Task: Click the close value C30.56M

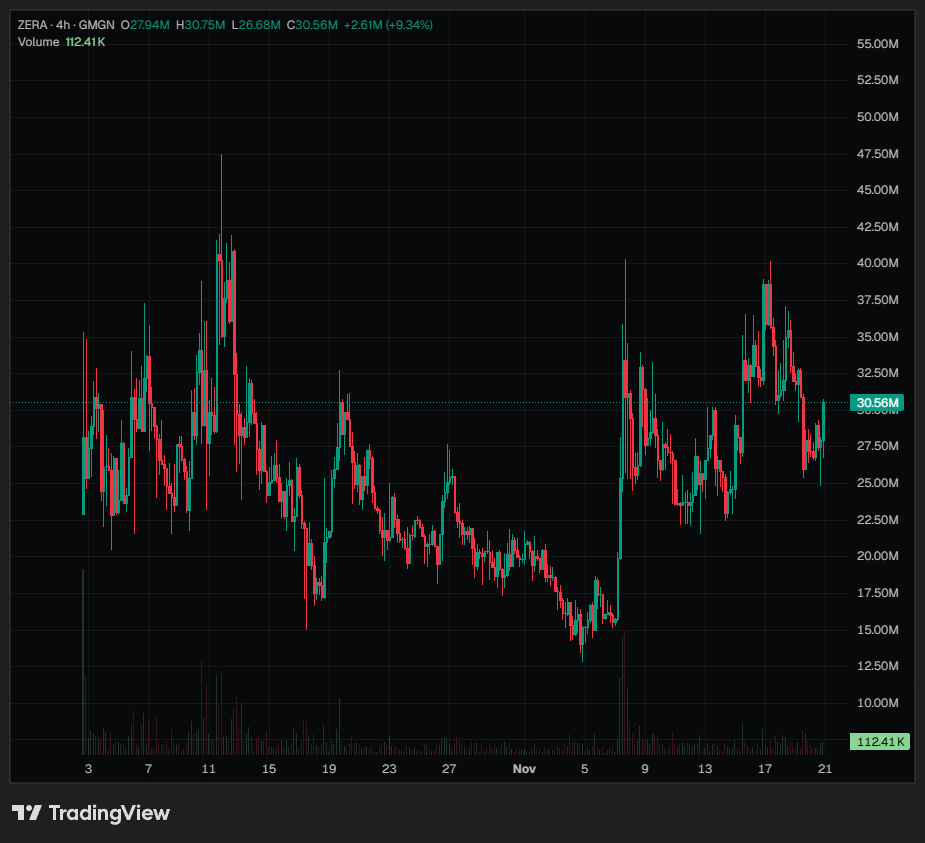Action: (x=312, y=25)
